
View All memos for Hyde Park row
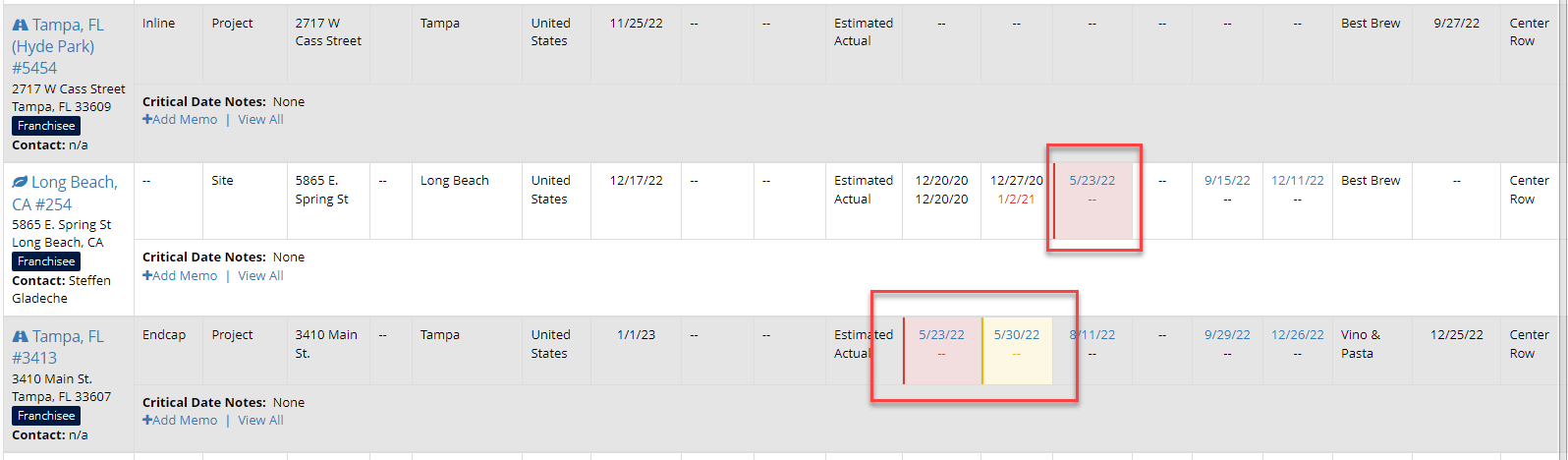pyautogui.click(x=260, y=120)
